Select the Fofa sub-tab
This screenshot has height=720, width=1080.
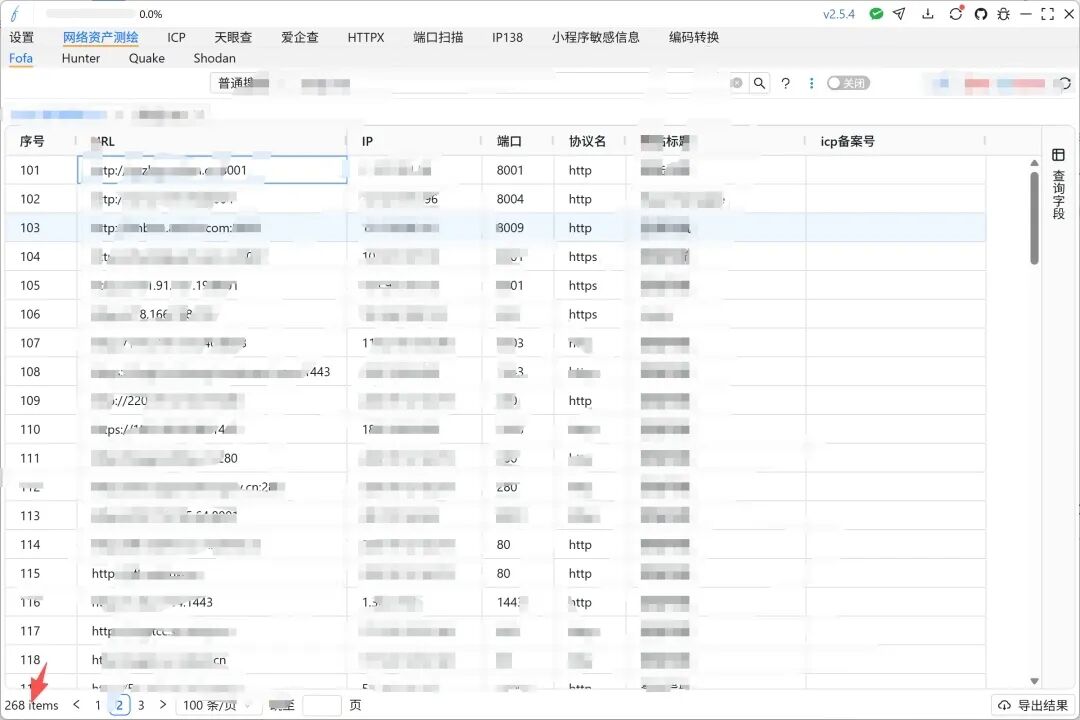point(21,59)
